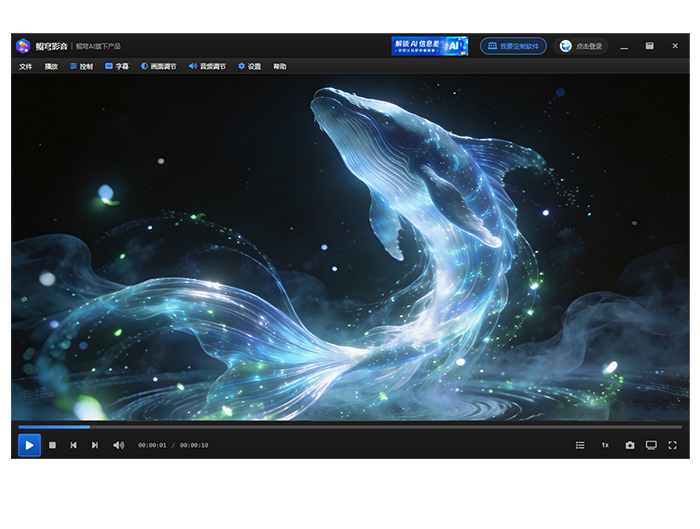Image resolution: width=700 pixels, height=529 pixels.
Task: Open the 播放 menu
Action: 51,67
